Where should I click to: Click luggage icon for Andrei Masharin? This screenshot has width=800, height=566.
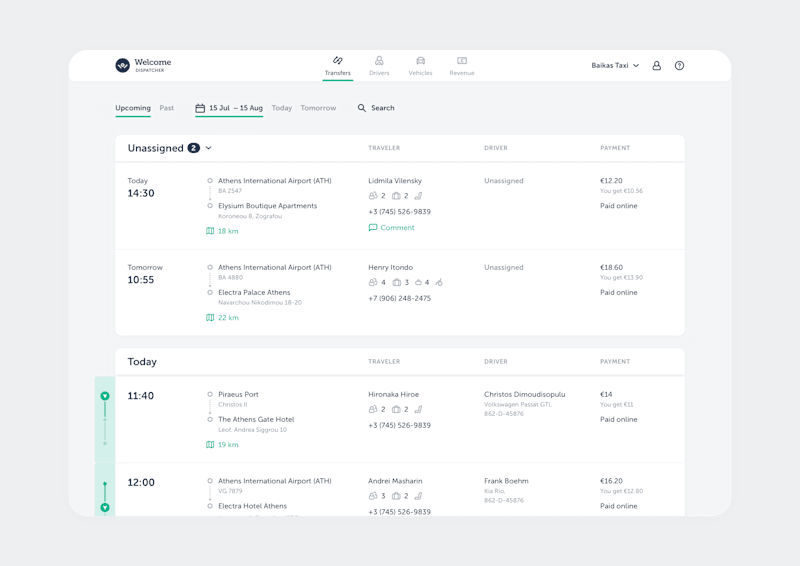[396, 496]
